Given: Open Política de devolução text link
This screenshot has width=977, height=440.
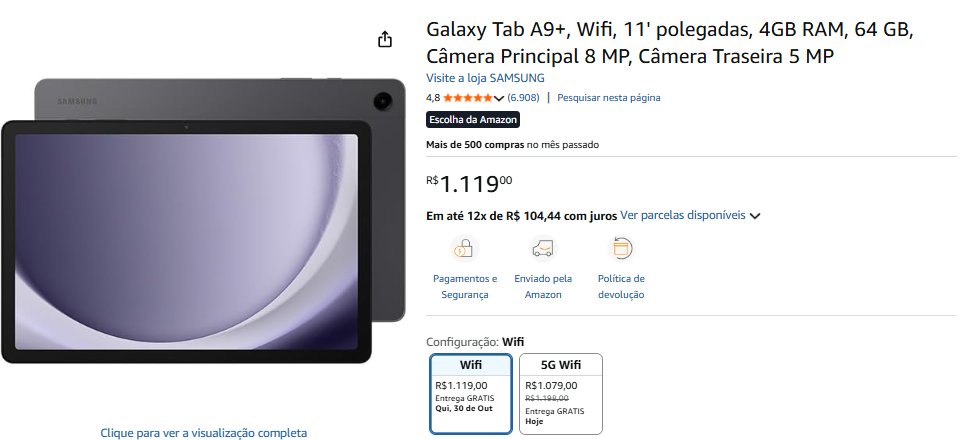Looking at the screenshot, I should tap(621, 287).
